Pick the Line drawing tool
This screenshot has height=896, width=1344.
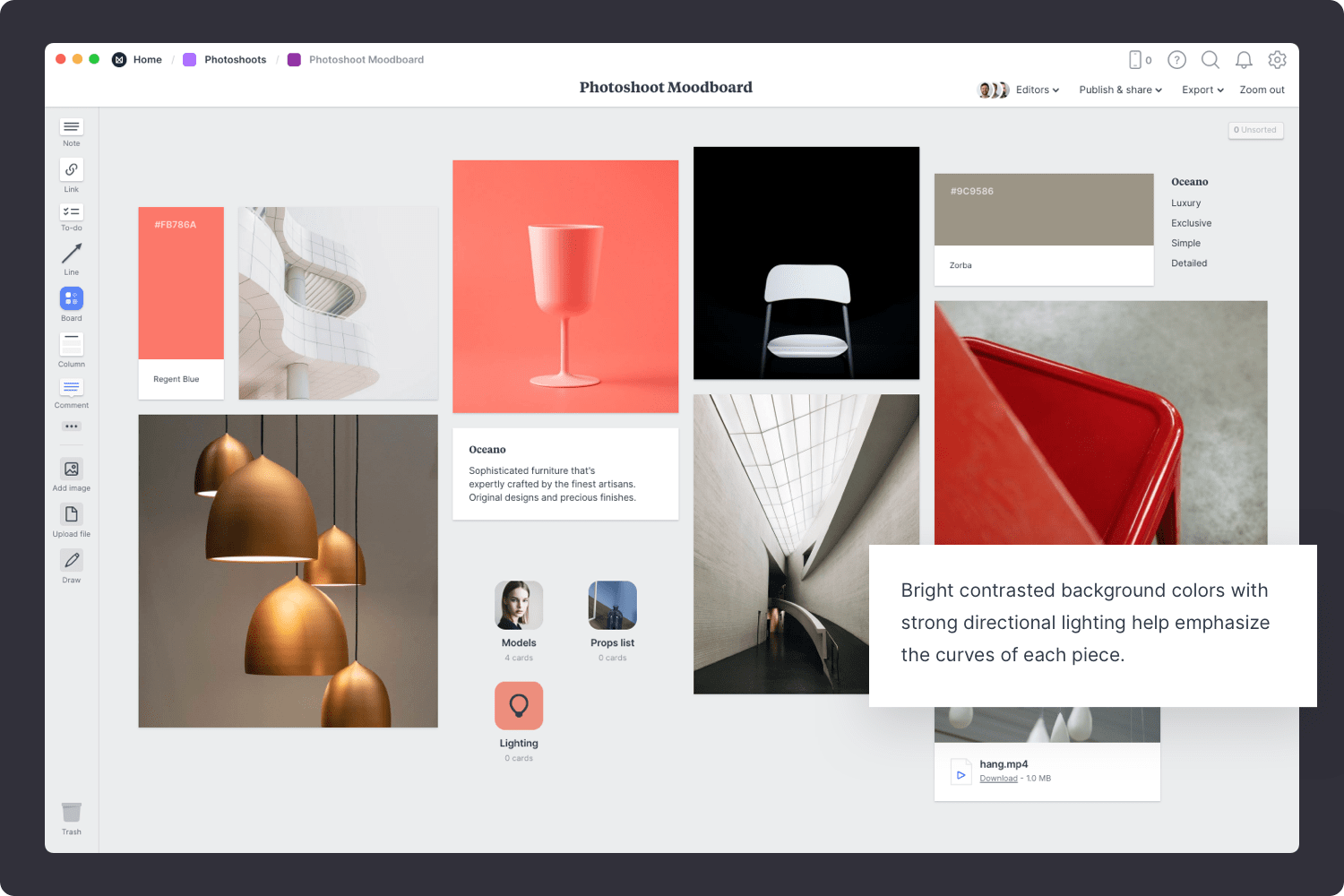coord(72,254)
